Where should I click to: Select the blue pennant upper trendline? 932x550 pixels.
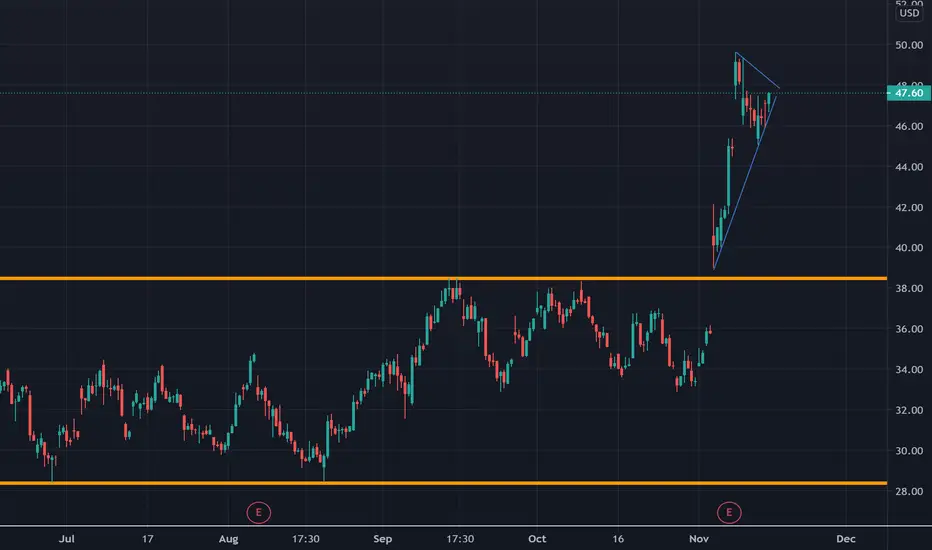757,71
